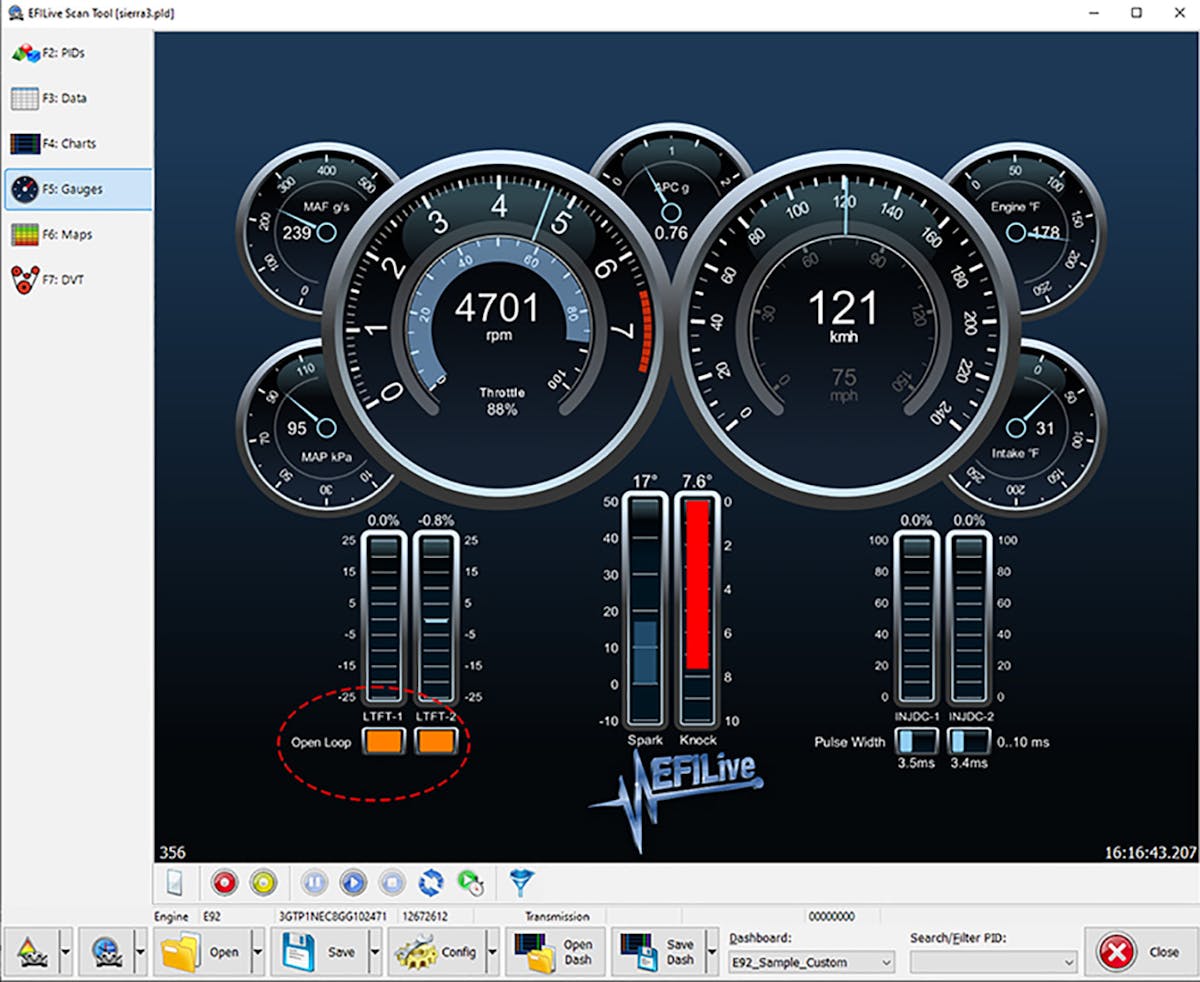This screenshot has height=982, width=1200.
Task: Click the rpm tachometer gauge
Action: click(x=497, y=320)
